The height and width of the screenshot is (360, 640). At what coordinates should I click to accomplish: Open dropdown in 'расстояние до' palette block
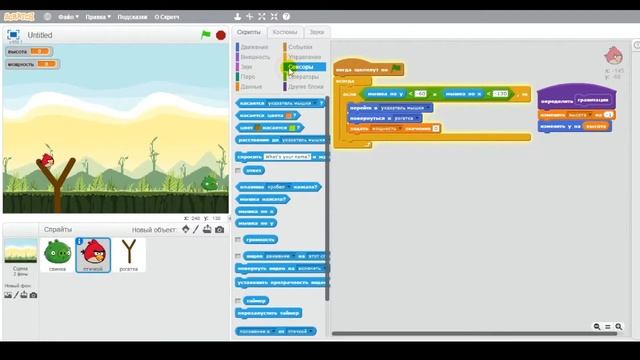coord(303,140)
